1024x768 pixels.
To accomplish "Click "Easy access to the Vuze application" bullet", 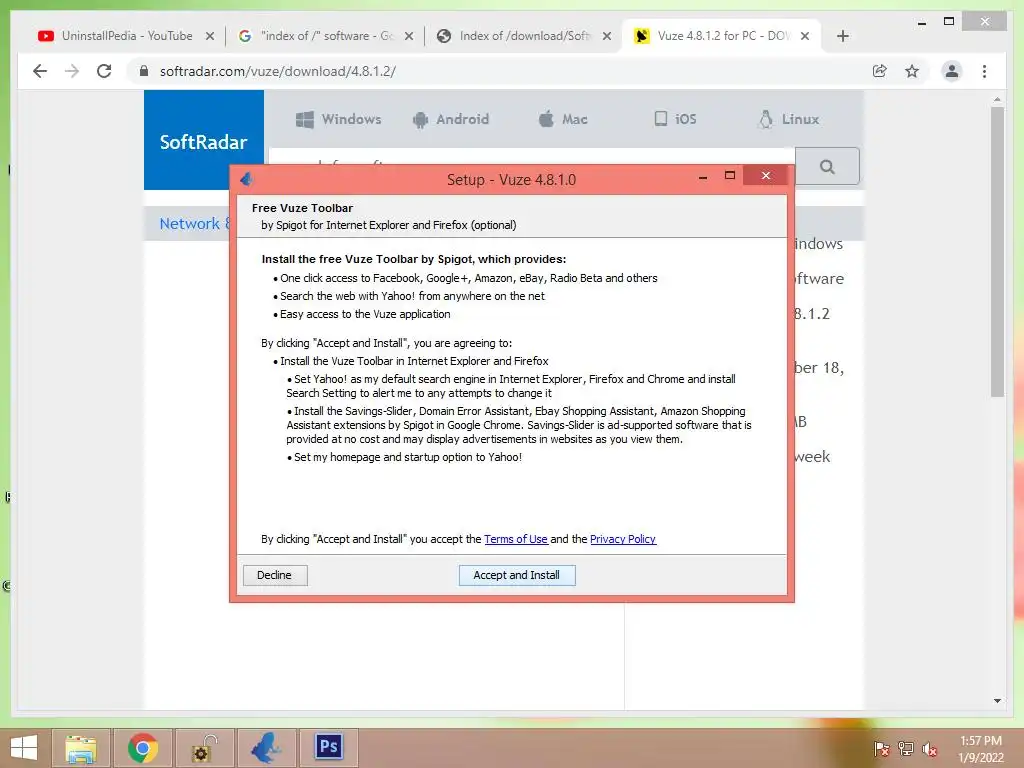I will [365, 314].
